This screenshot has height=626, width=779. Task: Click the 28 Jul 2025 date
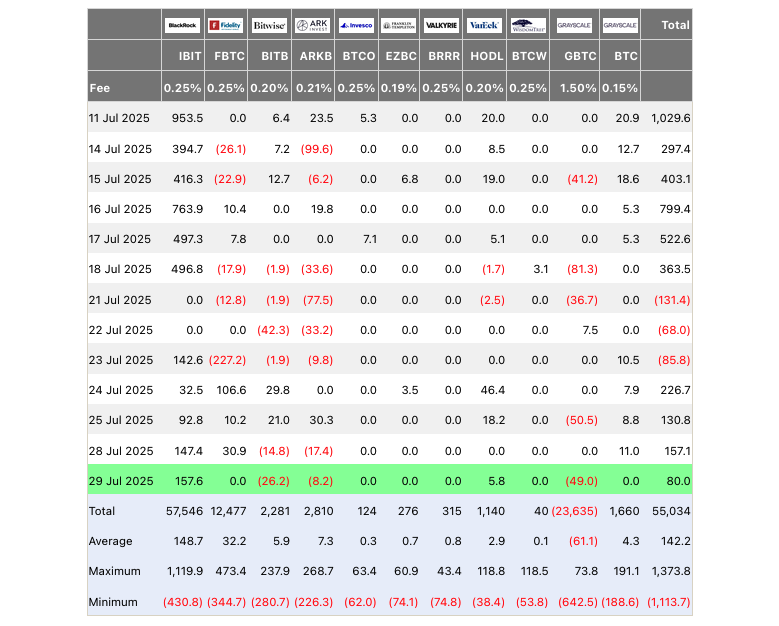pyautogui.click(x=121, y=451)
